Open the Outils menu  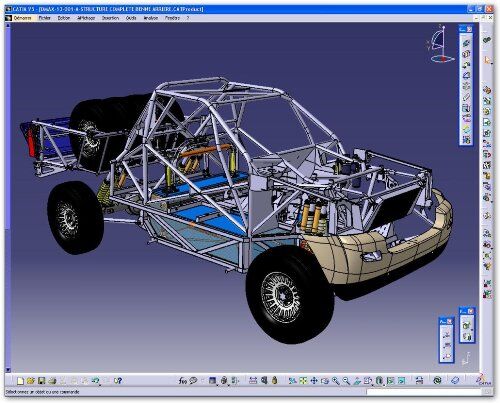(131, 18)
